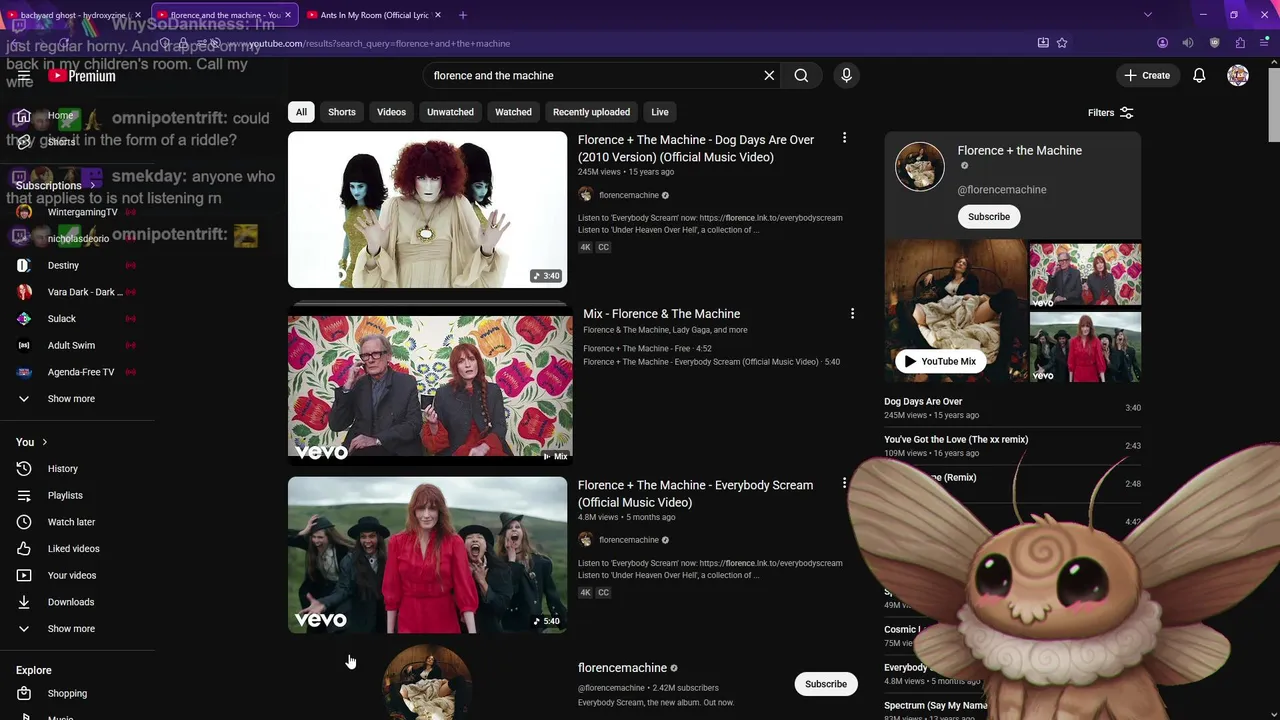Open options for Everybody Scream video
Viewport: 1280px width, 720px height.
[844, 483]
